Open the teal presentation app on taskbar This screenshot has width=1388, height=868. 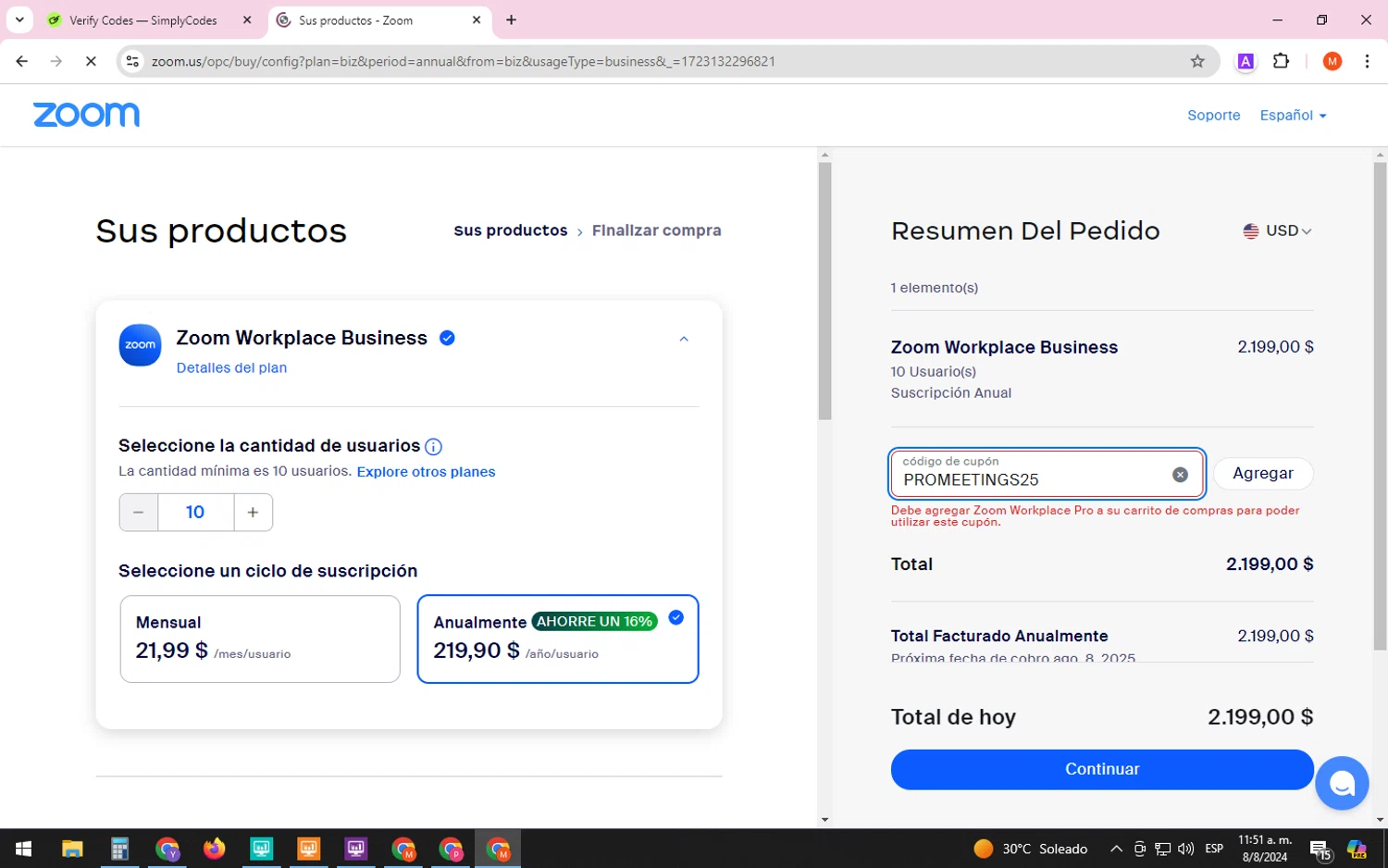(262, 849)
